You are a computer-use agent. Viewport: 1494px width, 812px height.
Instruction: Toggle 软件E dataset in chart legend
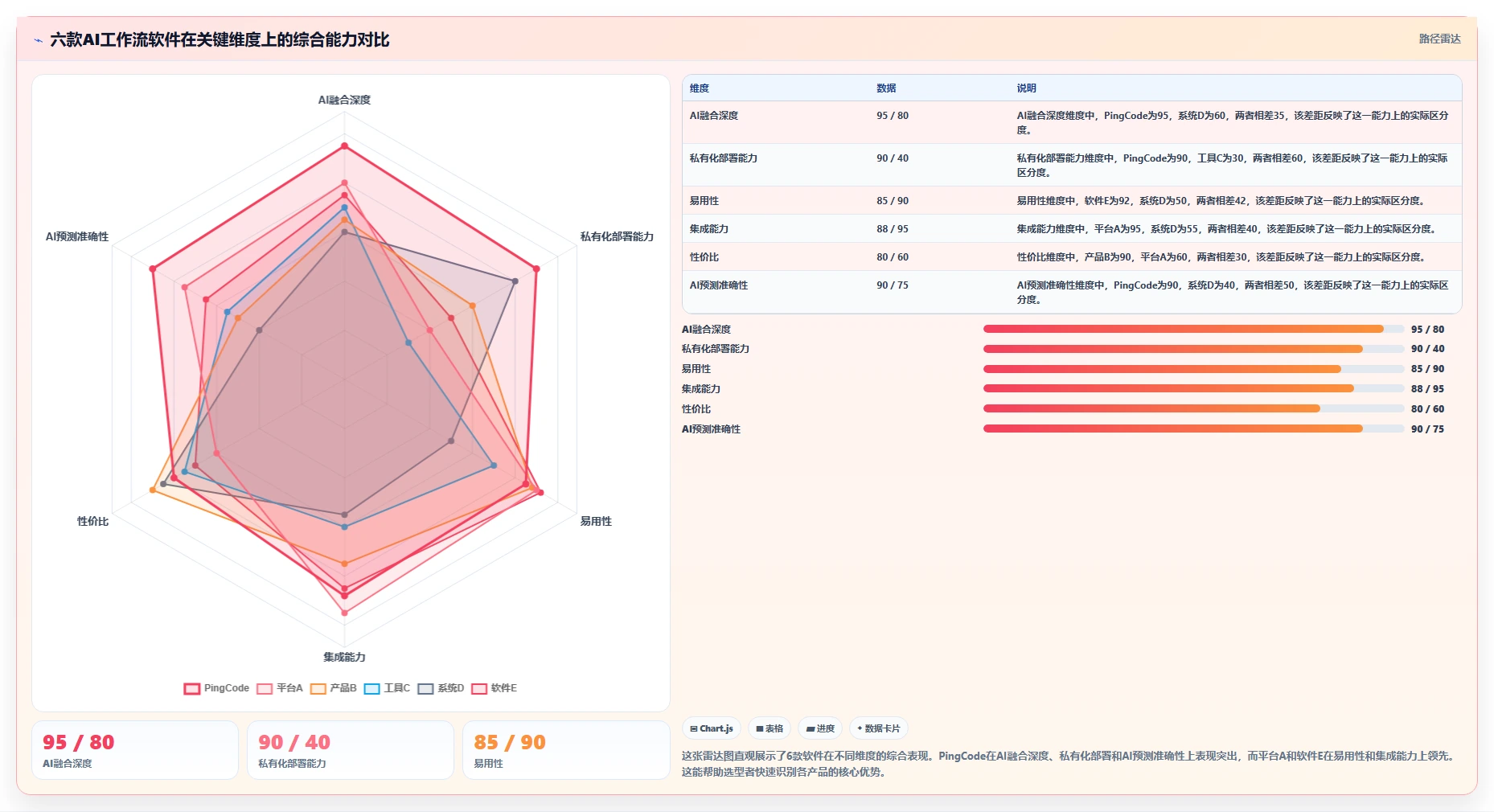click(494, 688)
